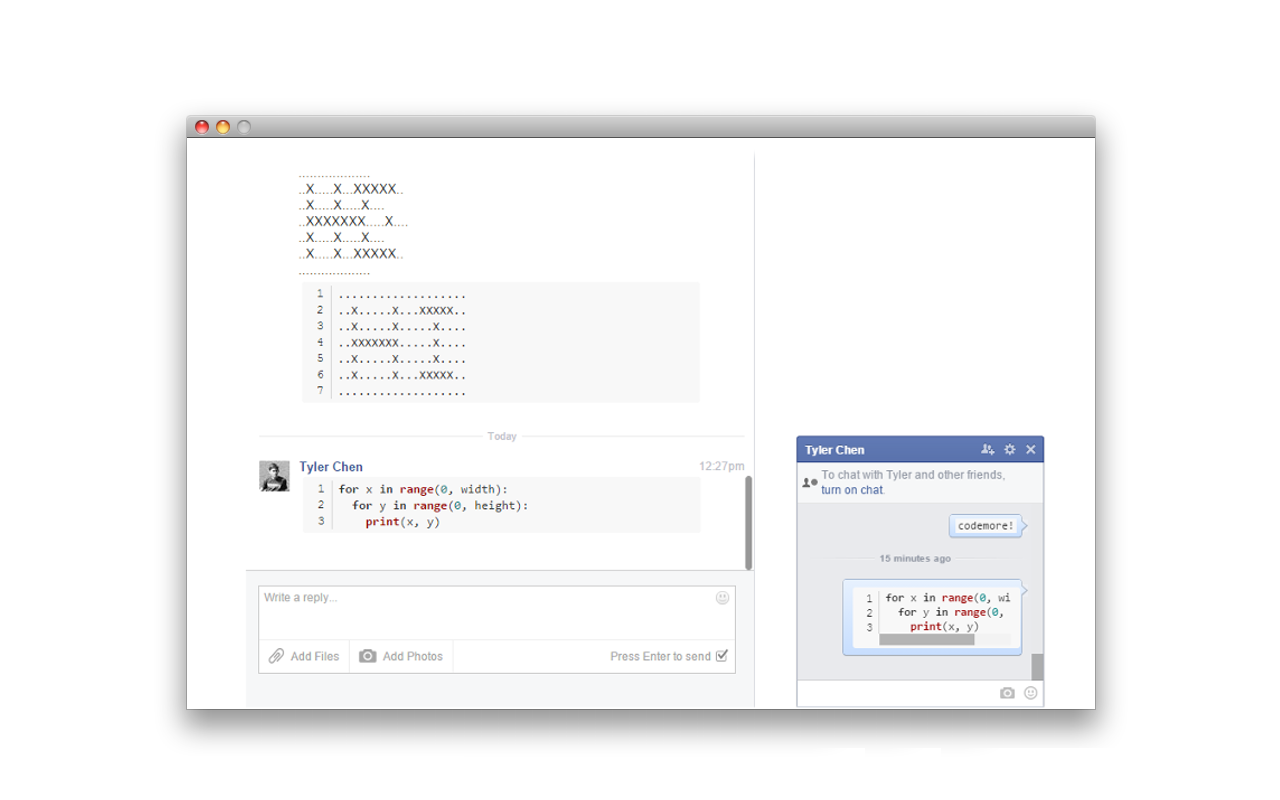
Task: Toggle the Press Enter to send checkbox
Action: click(x=723, y=656)
